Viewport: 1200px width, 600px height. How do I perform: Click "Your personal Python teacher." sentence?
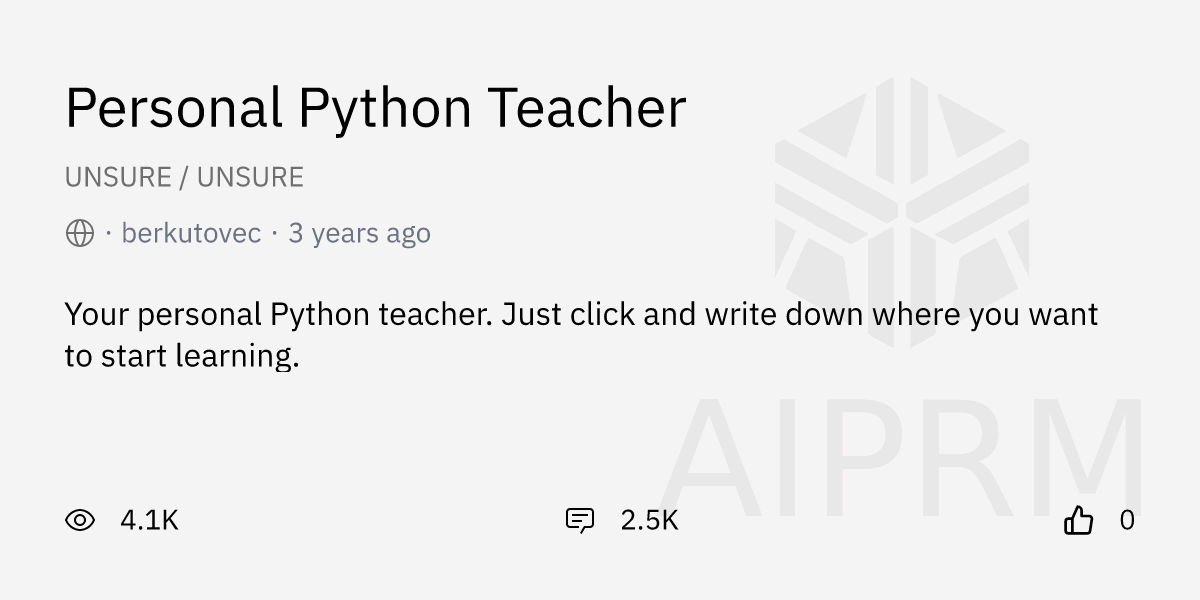click(279, 315)
